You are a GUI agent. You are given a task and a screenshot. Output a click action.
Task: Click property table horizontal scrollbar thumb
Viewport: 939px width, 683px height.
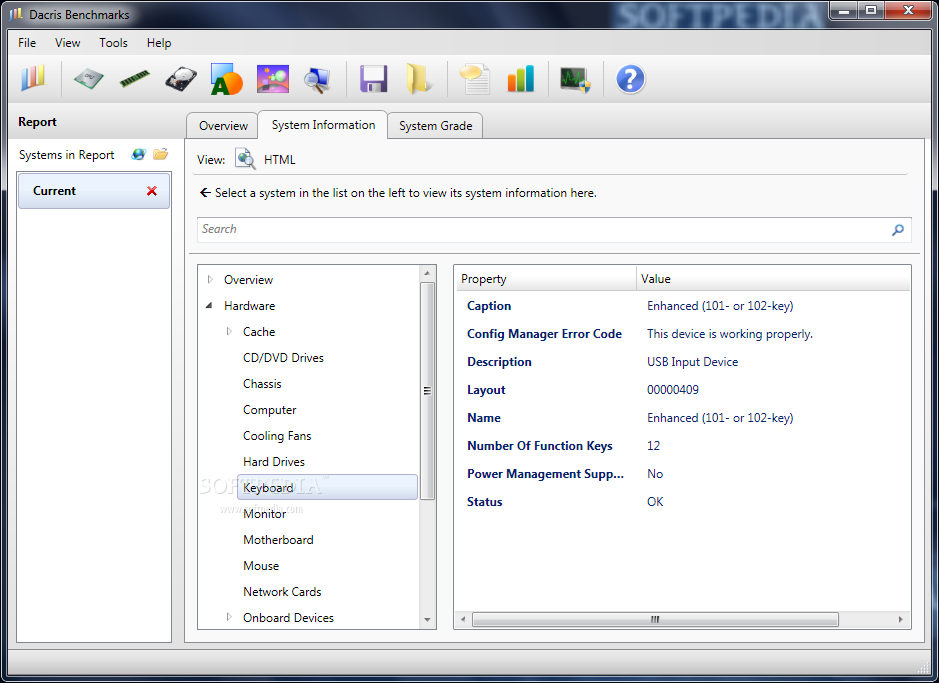655,619
